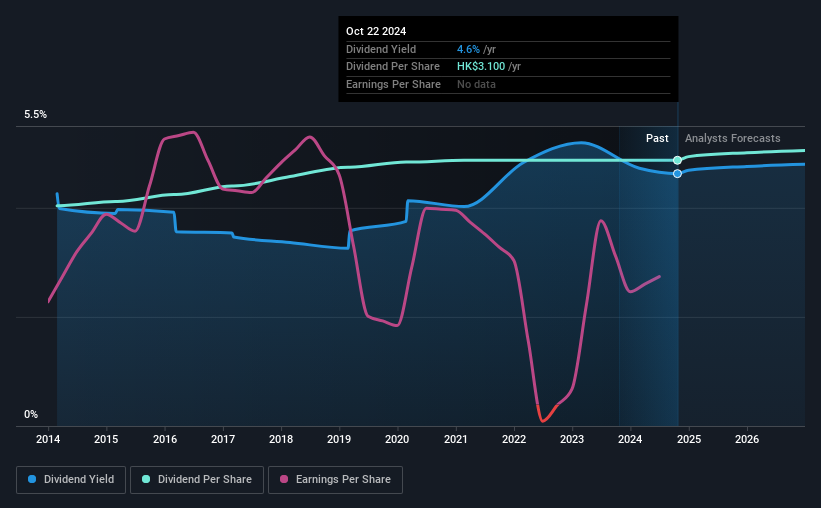This screenshot has width=821, height=508.
Task: Click the 2014 x-axis label
Action: click(48, 439)
